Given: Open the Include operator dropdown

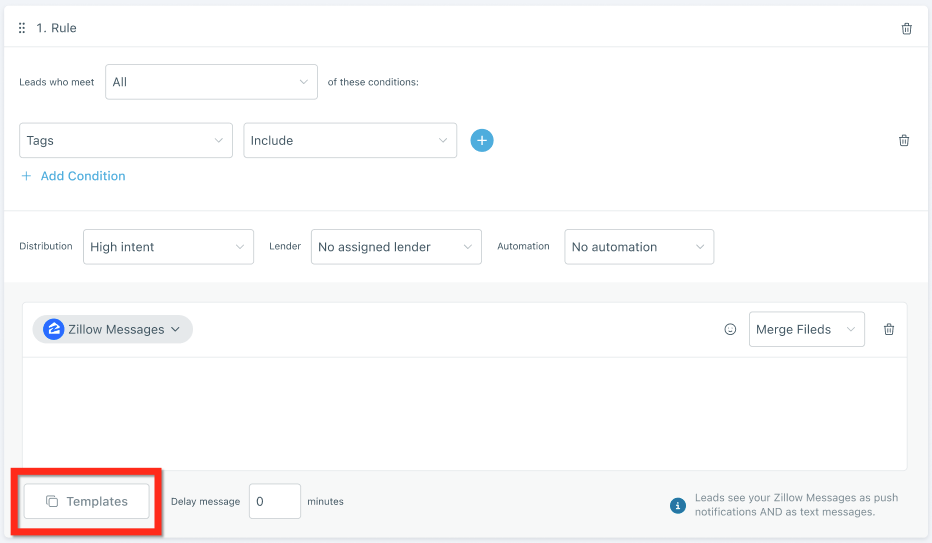Looking at the screenshot, I should [349, 141].
